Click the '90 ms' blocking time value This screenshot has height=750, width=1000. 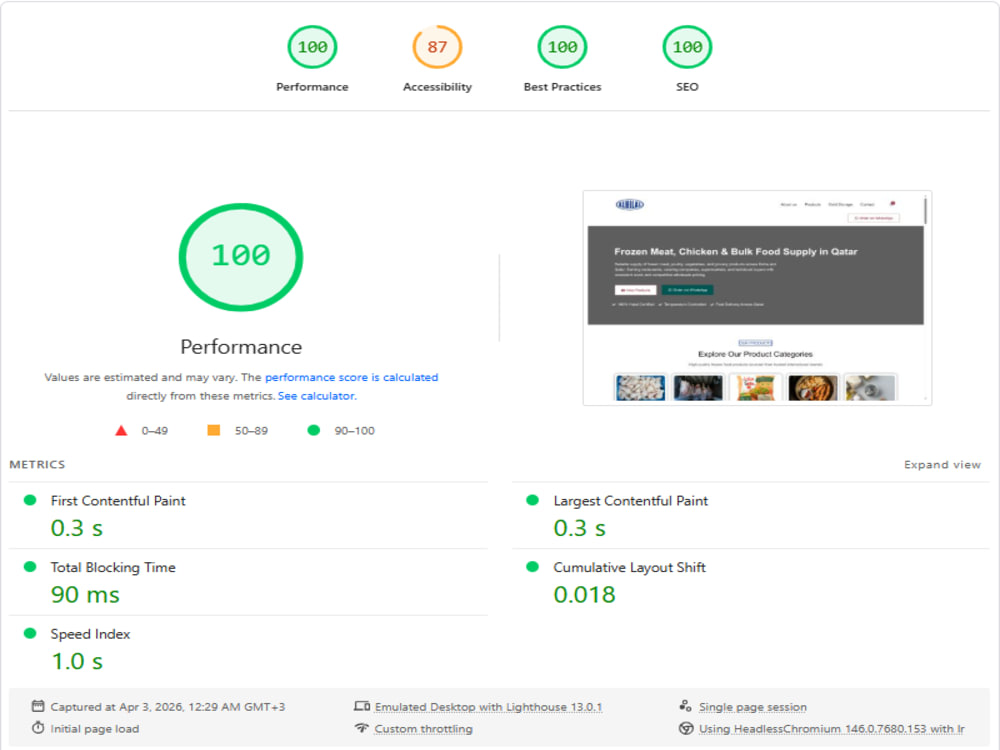[x=85, y=594]
